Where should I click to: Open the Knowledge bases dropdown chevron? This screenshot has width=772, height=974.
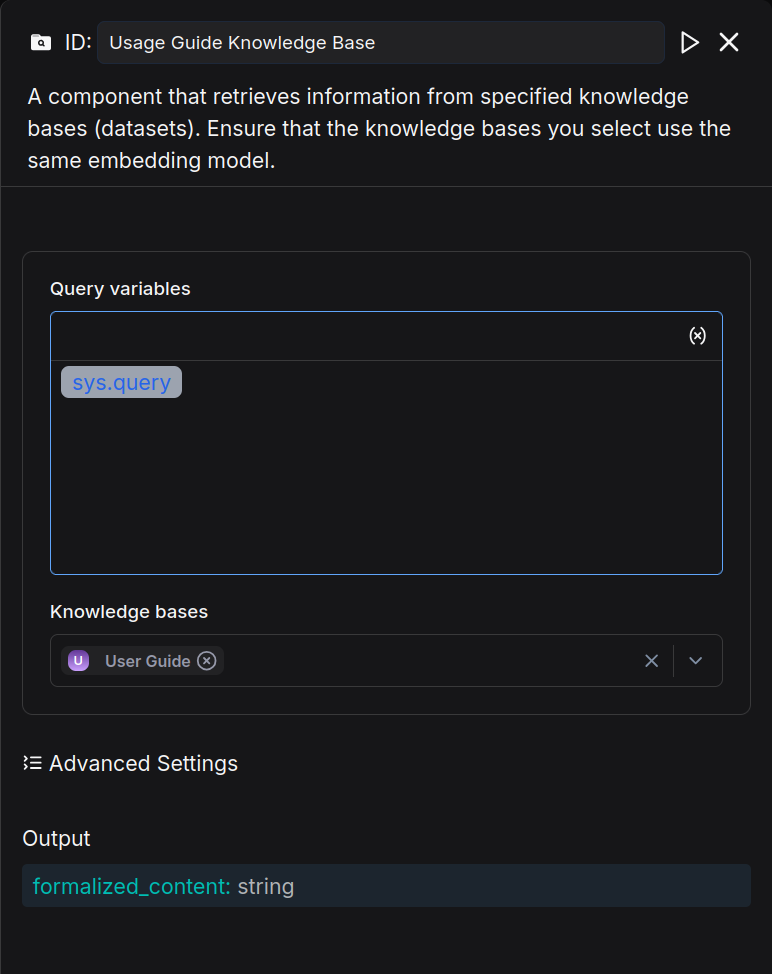pyautogui.click(x=697, y=661)
